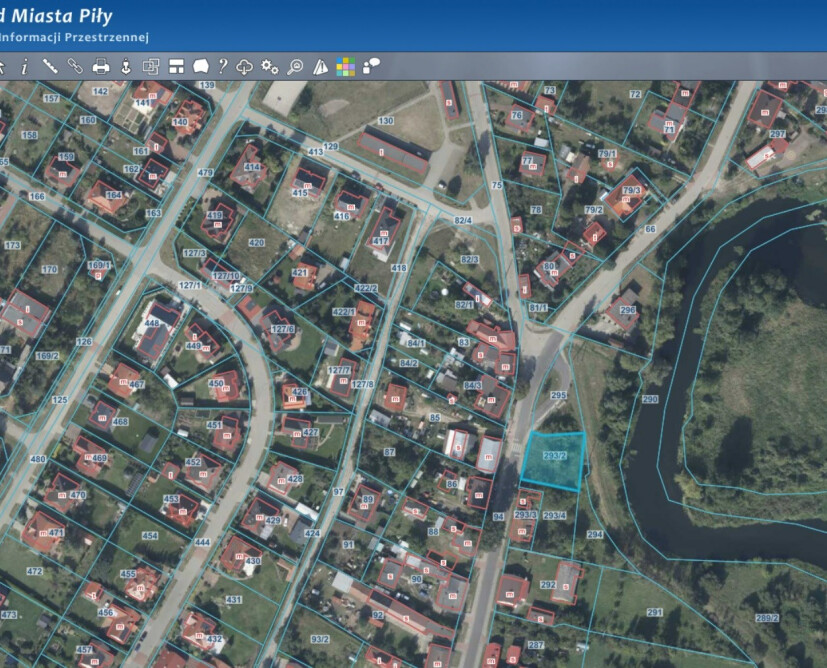This screenshot has height=668, width=827.
Task: Click parcel 454 on the map
Action: [150, 536]
